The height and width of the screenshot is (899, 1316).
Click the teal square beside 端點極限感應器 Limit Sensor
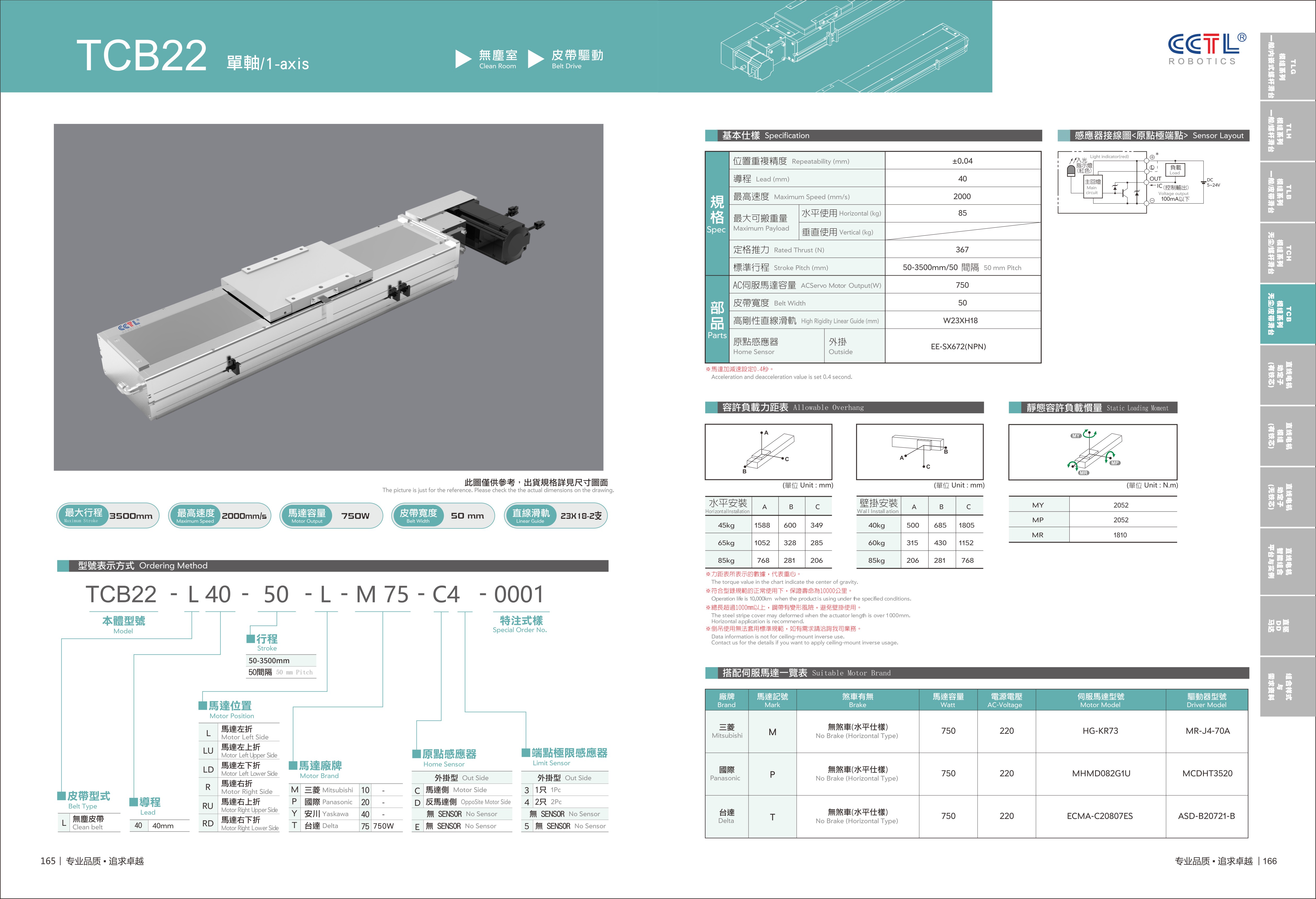[x=526, y=752]
